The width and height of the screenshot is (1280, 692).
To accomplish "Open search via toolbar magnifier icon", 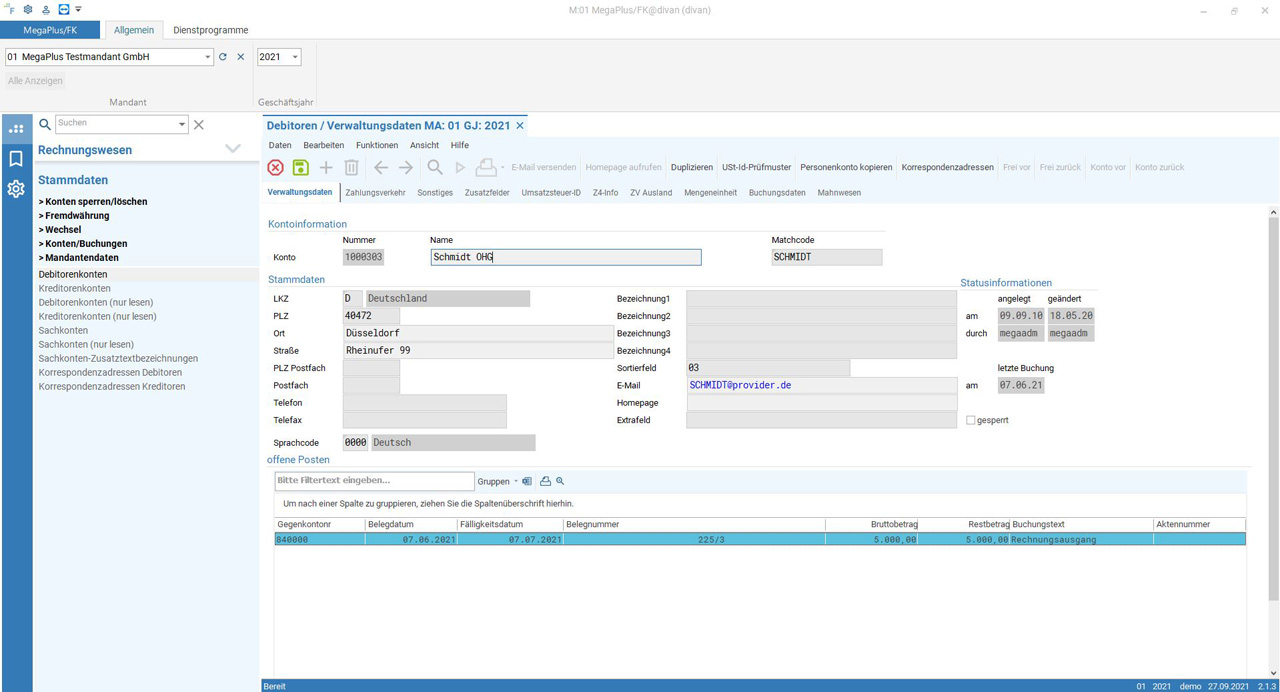I will click(x=435, y=168).
